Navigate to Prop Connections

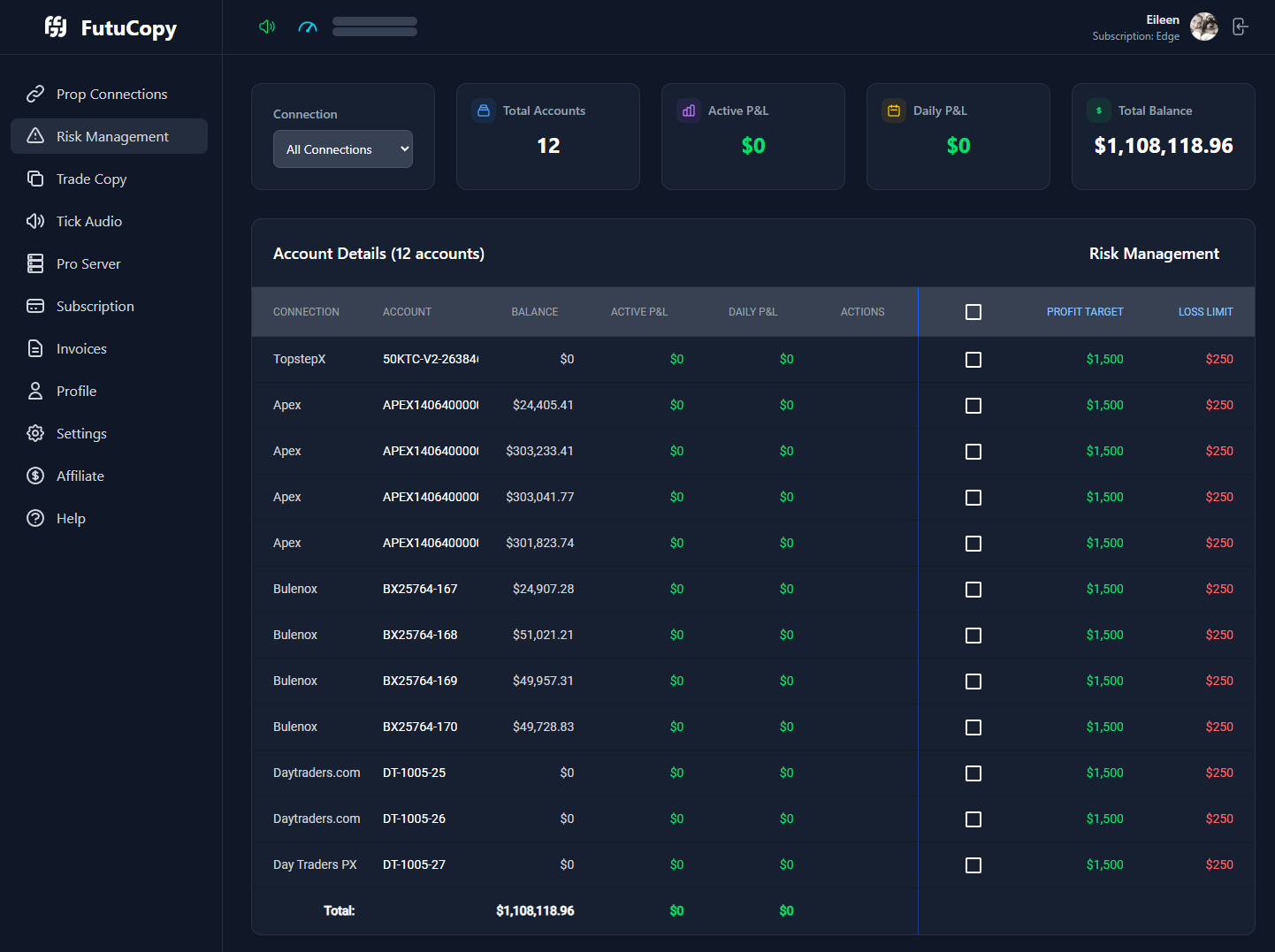[111, 93]
